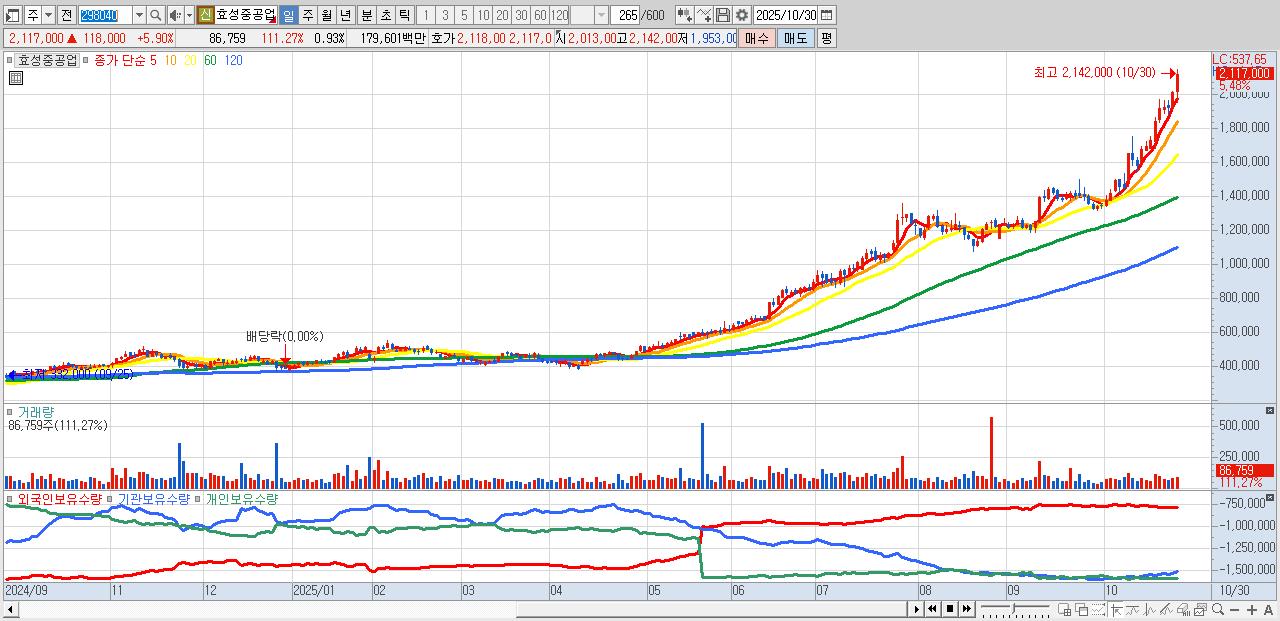1280x621 pixels.
Task: Click the split-window icon in bottom toolbar
Action: [1064, 609]
